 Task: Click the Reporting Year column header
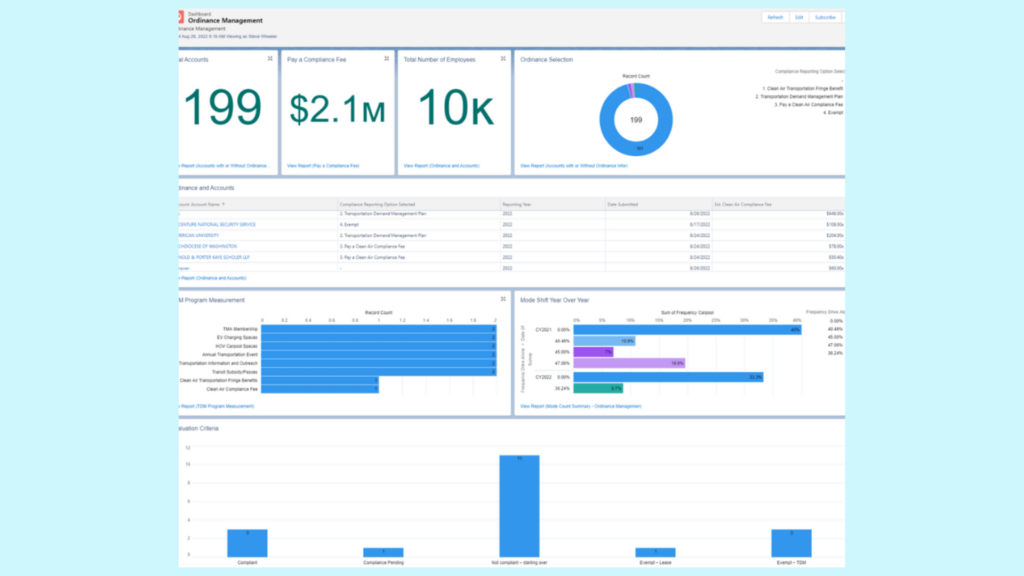click(x=518, y=204)
